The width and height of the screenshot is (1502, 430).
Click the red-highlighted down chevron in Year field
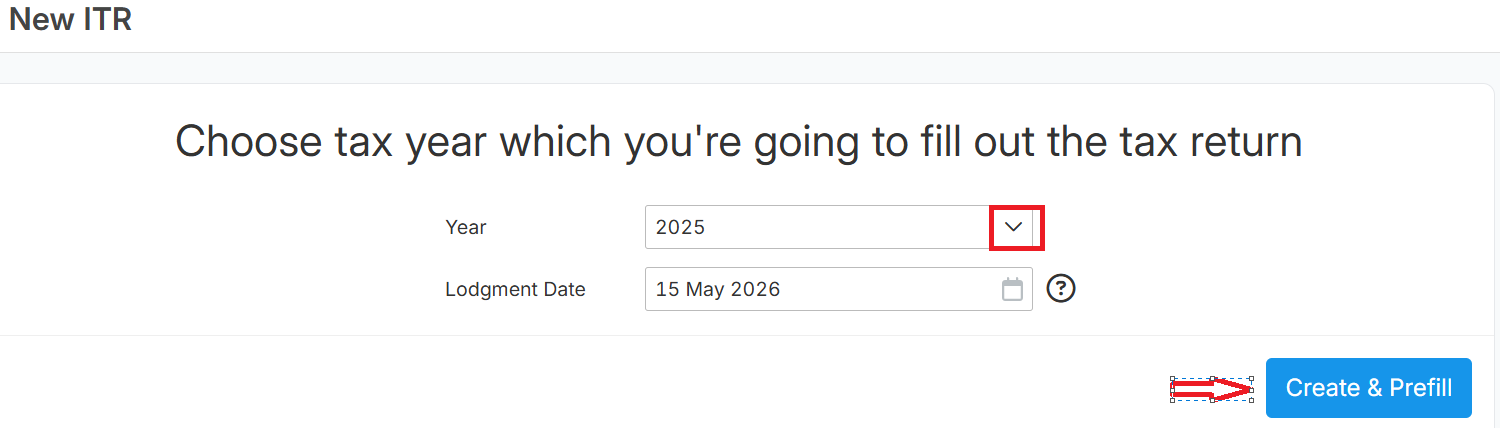1014,227
